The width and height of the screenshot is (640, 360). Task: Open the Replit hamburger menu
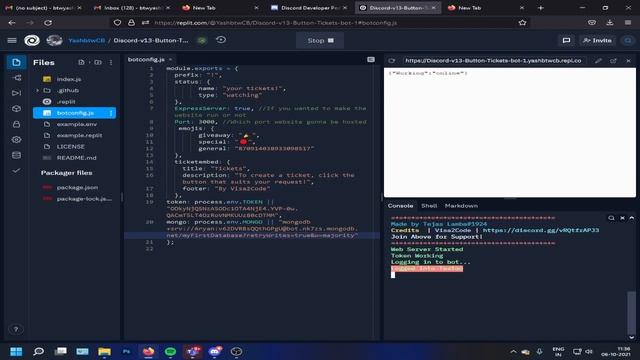coord(12,40)
